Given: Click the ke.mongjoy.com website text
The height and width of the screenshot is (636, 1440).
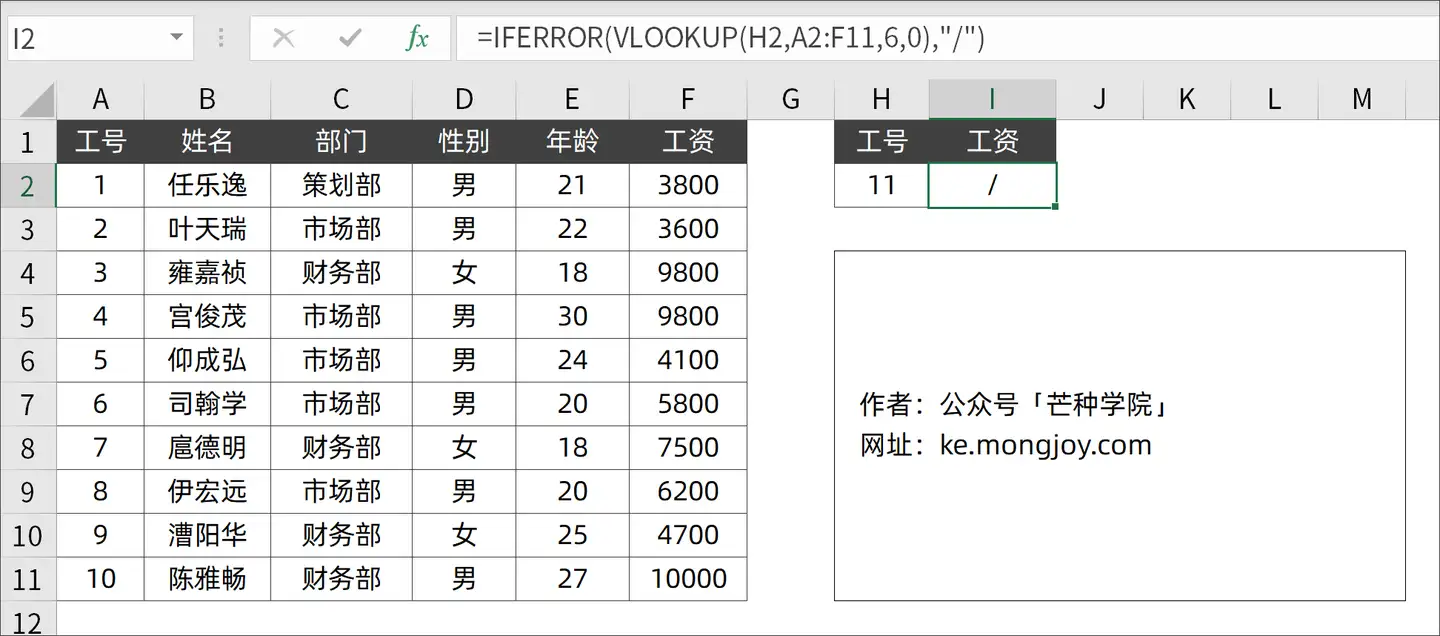Looking at the screenshot, I should point(1045,445).
